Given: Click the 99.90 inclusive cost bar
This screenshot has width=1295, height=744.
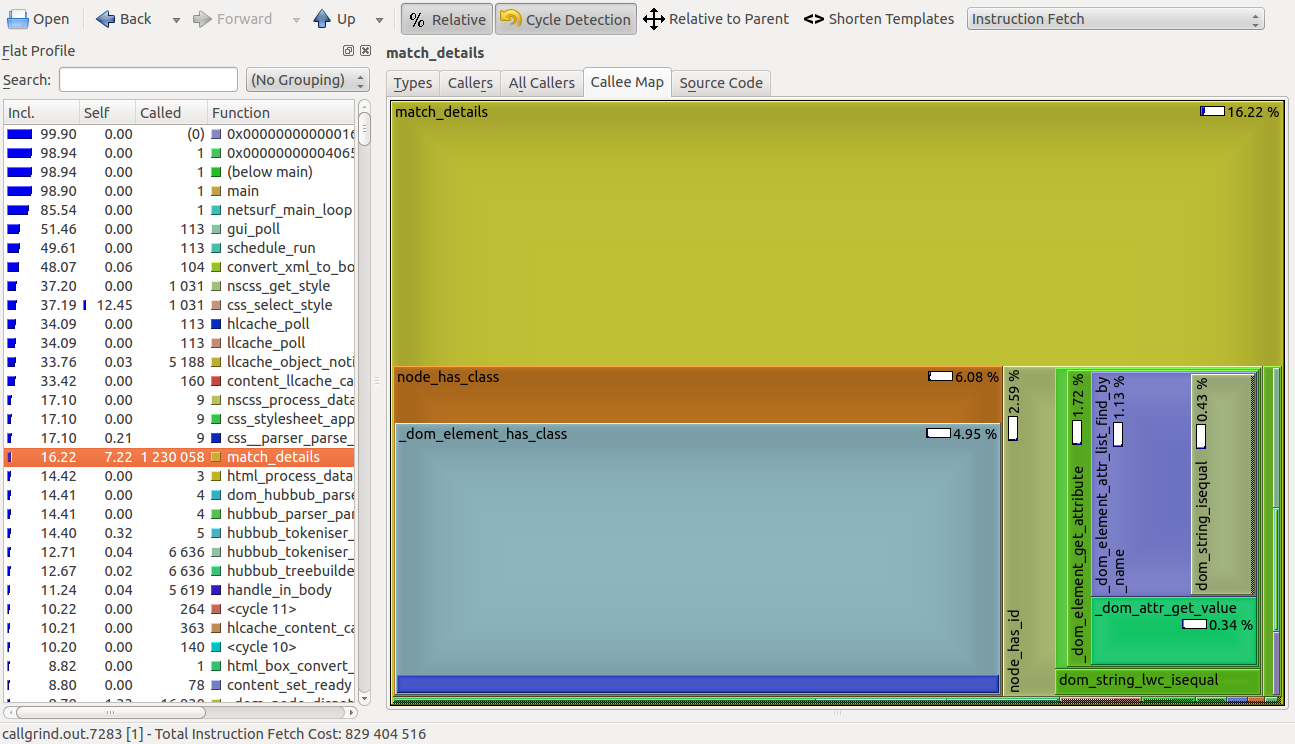Looking at the screenshot, I should tap(20, 134).
